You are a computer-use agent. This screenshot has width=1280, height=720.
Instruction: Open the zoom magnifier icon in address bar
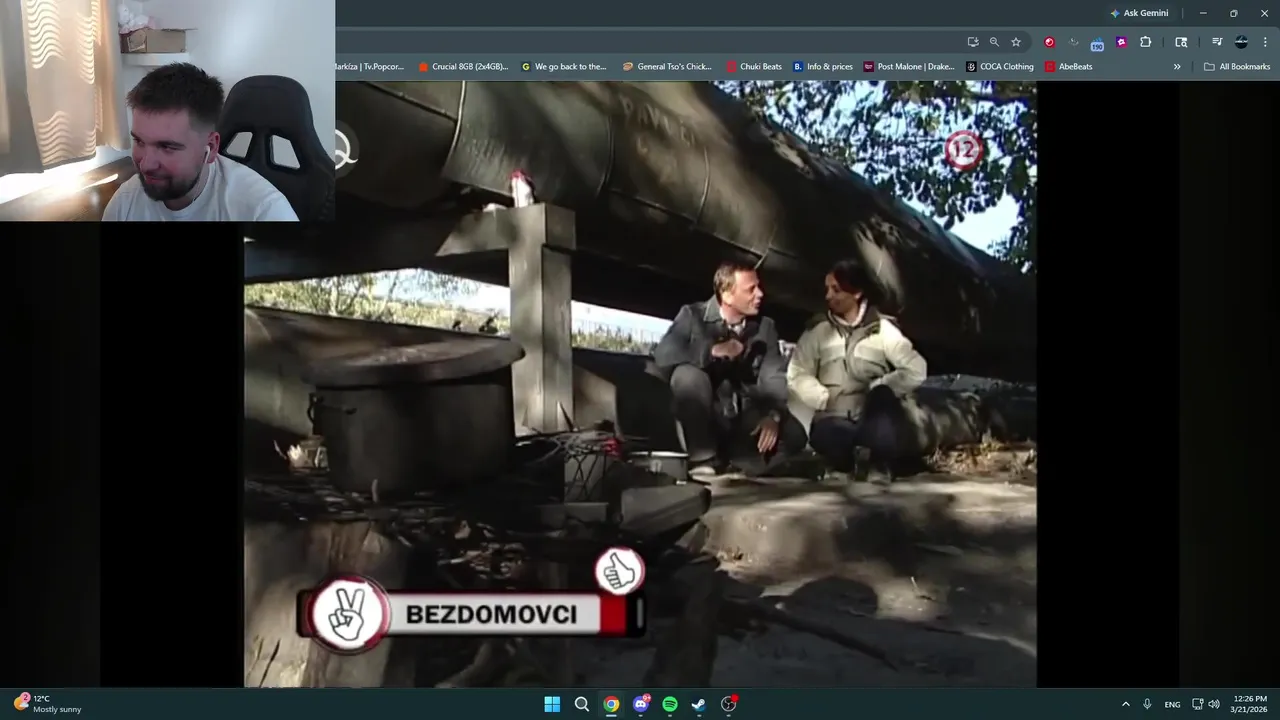(x=994, y=42)
